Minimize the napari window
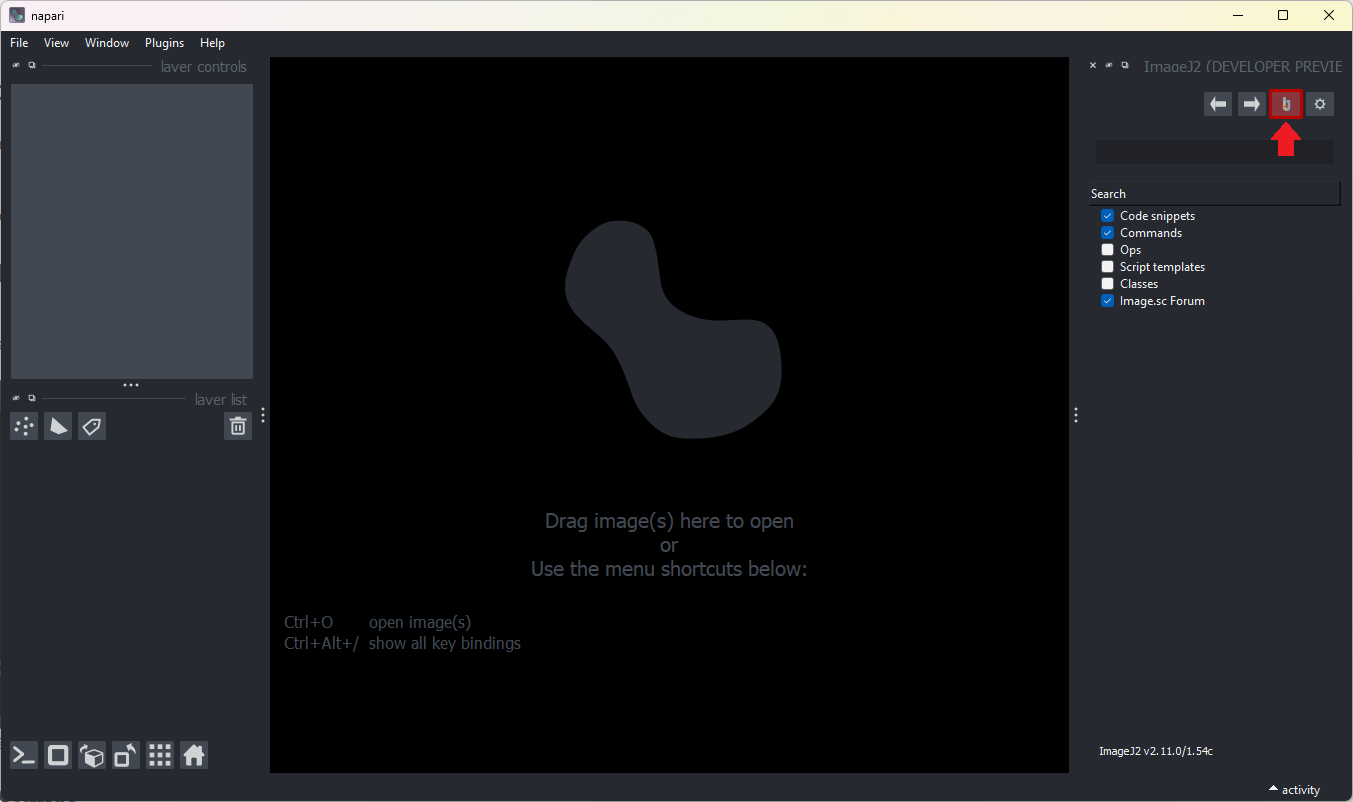The width and height of the screenshot is (1353, 802). tap(1237, 15)
